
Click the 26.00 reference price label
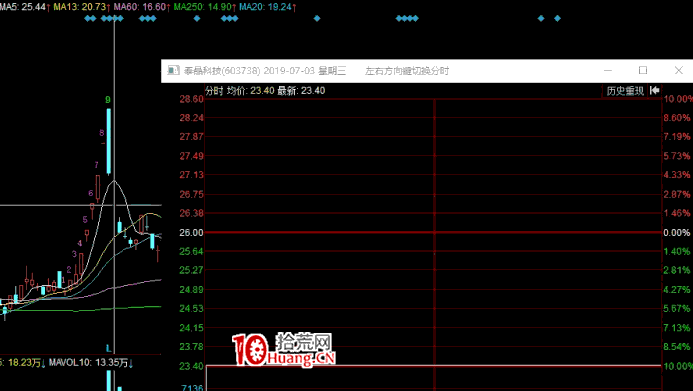coord(191,232)
